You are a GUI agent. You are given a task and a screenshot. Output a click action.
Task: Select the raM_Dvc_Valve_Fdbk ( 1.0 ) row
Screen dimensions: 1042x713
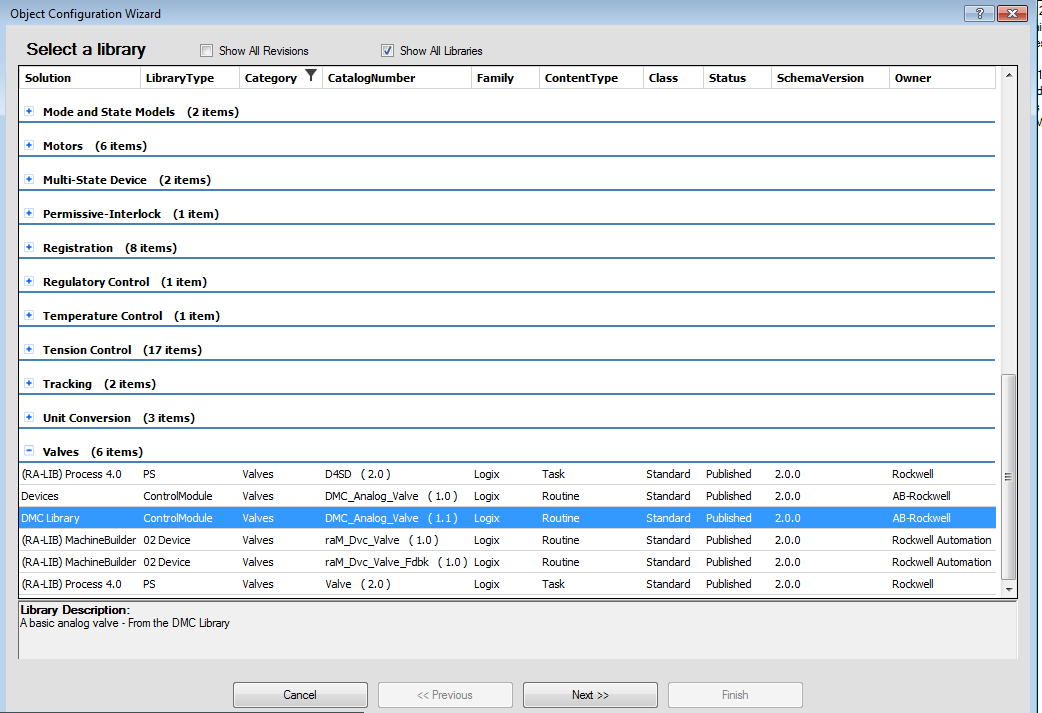pos(508,561)
